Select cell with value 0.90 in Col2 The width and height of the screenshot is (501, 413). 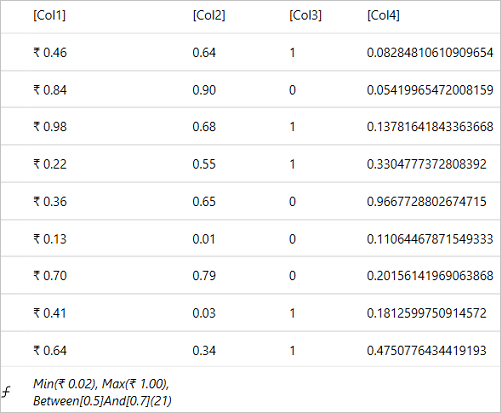click(204, 90)
